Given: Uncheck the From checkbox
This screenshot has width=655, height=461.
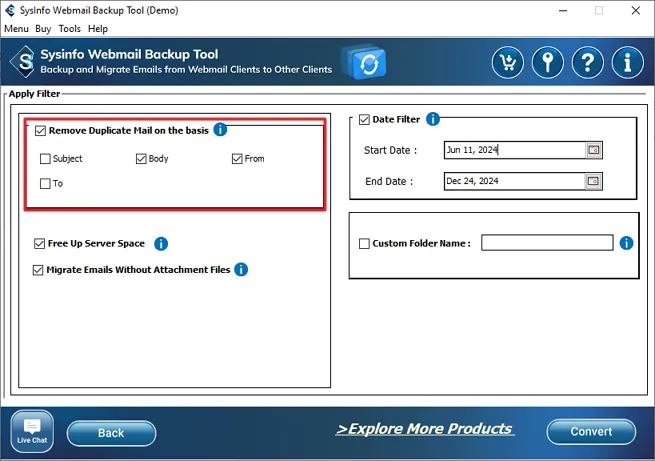Looking at the screenshot, I should pyautogui.click(x=237, y=159).
